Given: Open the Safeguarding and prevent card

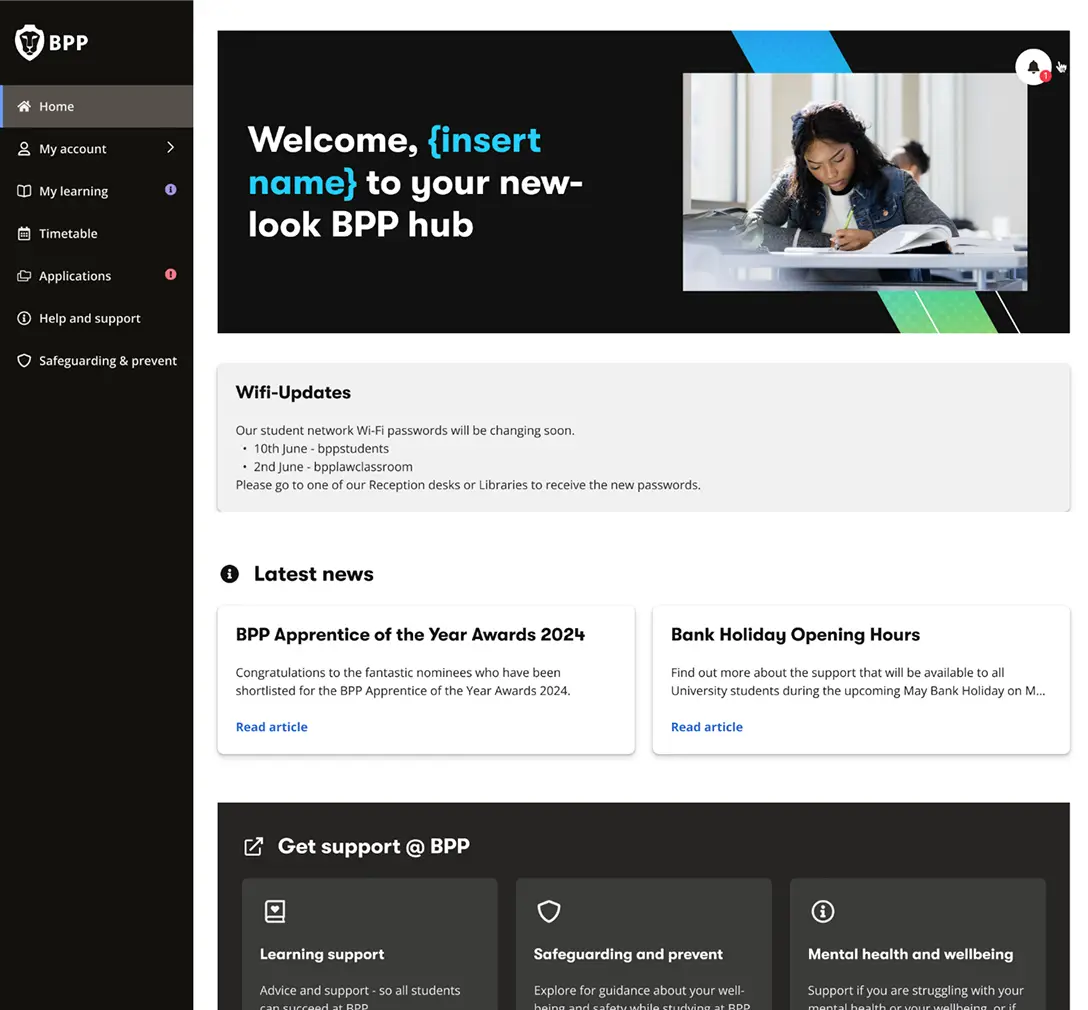Looking at the screenshot, I should point(643,943).
